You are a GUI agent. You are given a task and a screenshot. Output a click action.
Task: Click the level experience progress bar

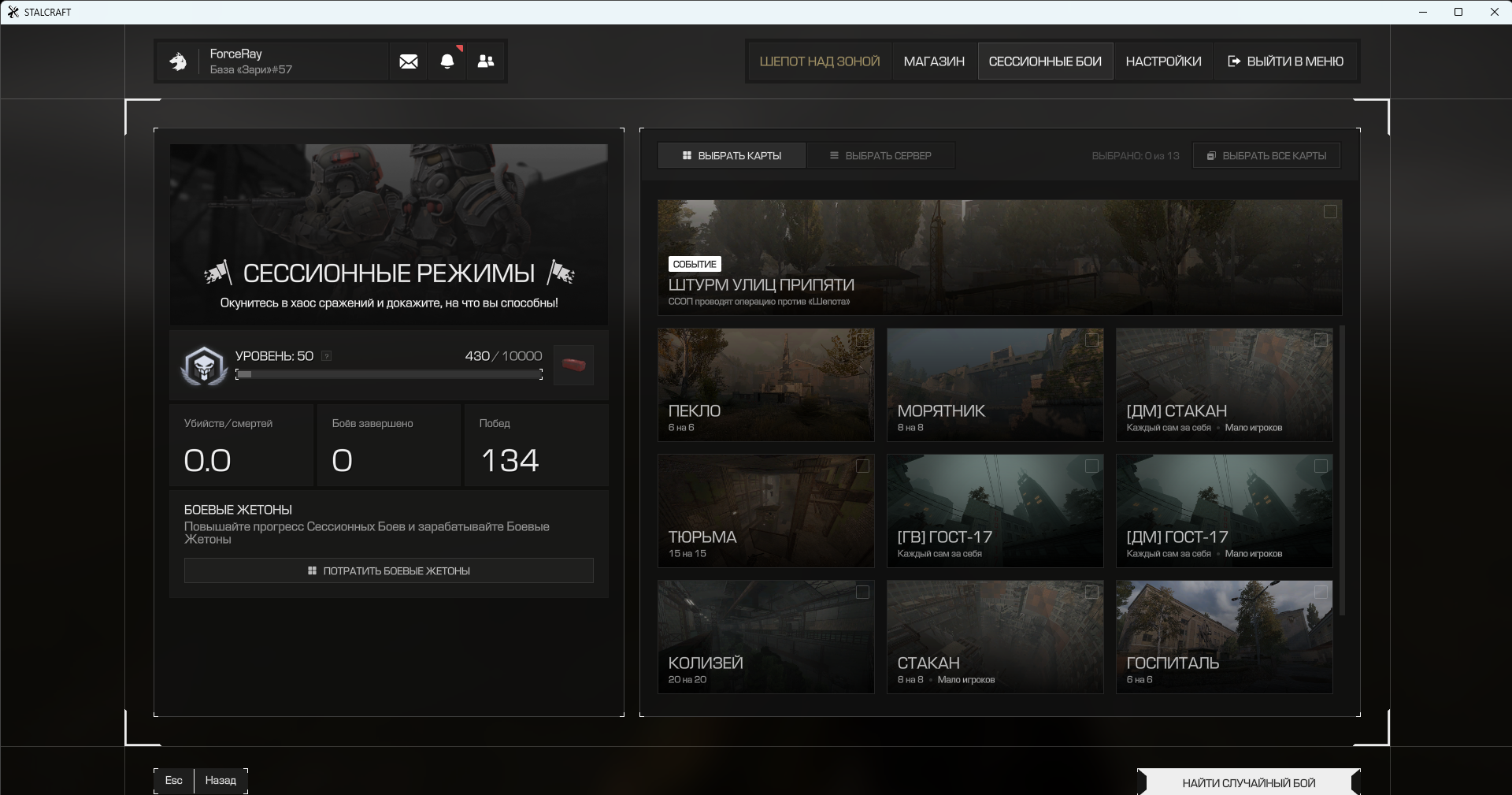click(389, 374)
